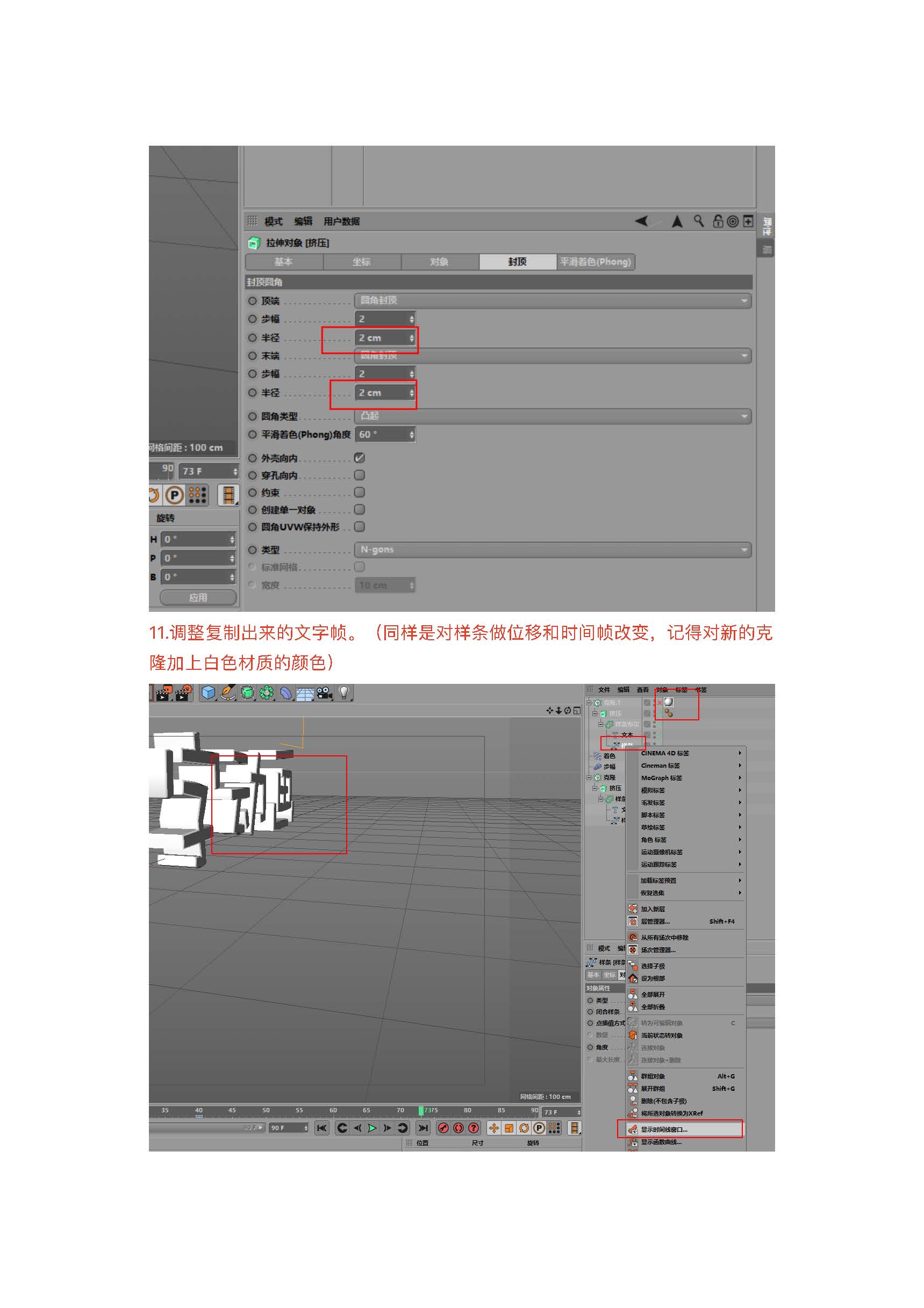This screenshot has width=924, height=1308.
Task: Click the position key move icon
Action: (x=494, y=1127)
